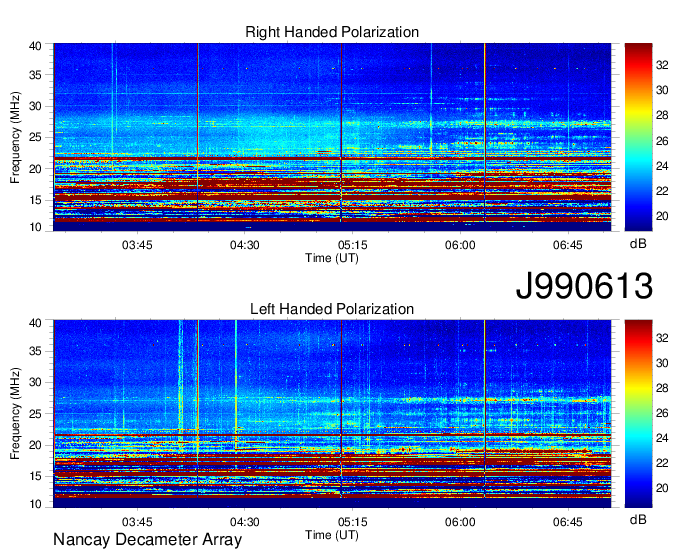Screen dimensions: 680x552
Task: Click the 06:00 tick on the bottom time axis
Action: pos(460,522)
